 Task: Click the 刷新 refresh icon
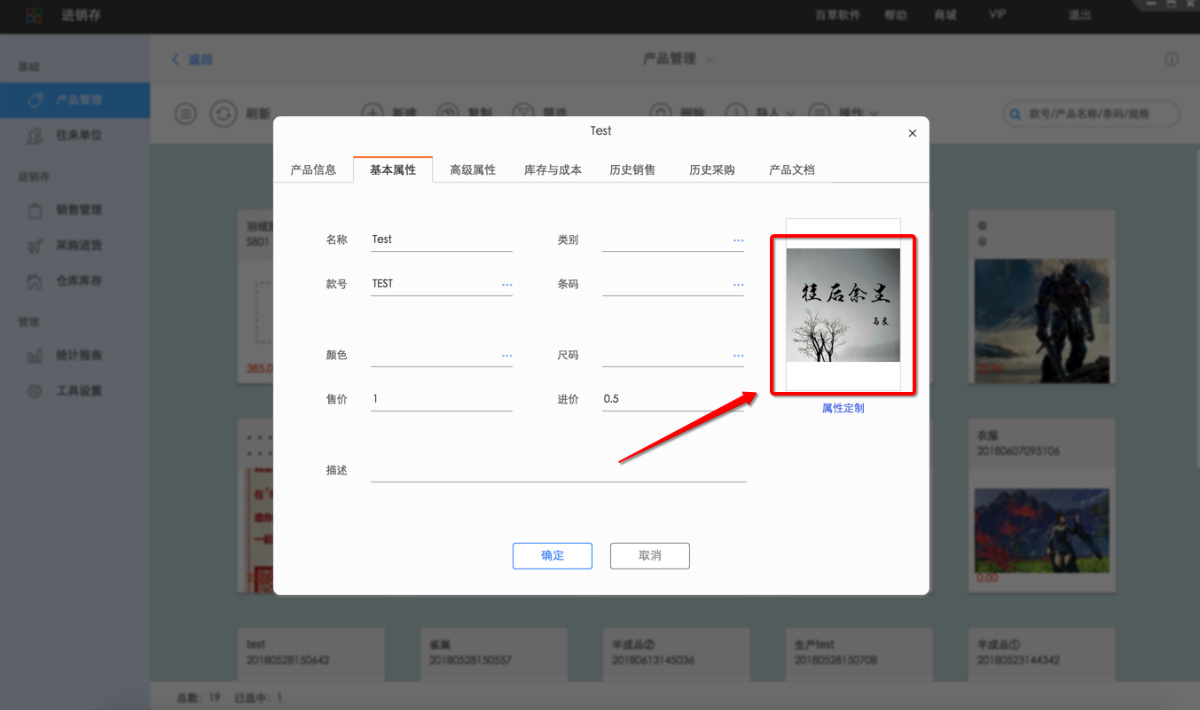coord(224,114)
